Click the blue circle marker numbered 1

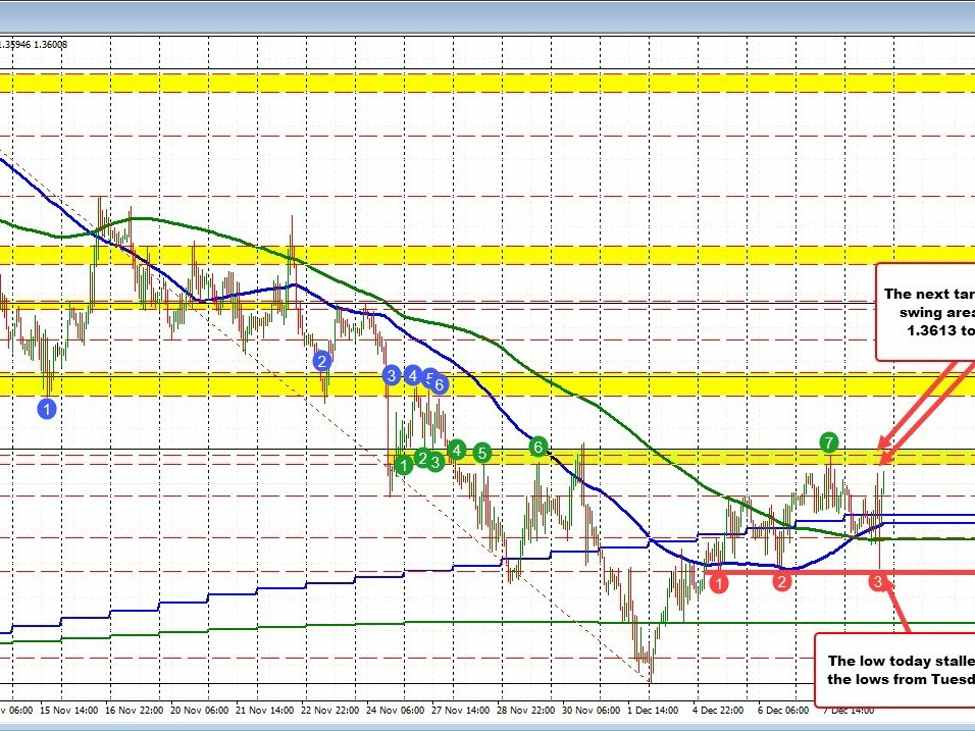pos(47,407)
